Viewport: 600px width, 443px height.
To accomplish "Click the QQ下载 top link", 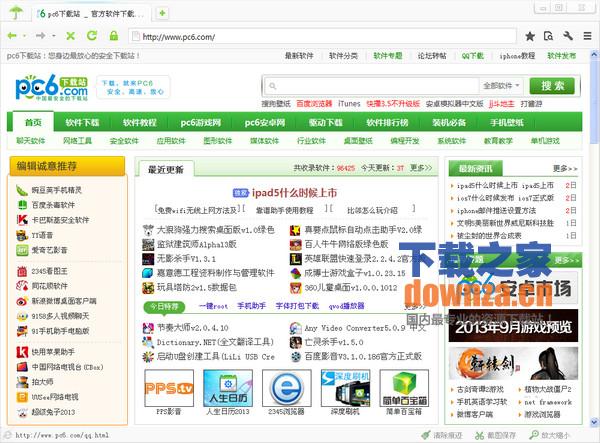I will point(473,56).
